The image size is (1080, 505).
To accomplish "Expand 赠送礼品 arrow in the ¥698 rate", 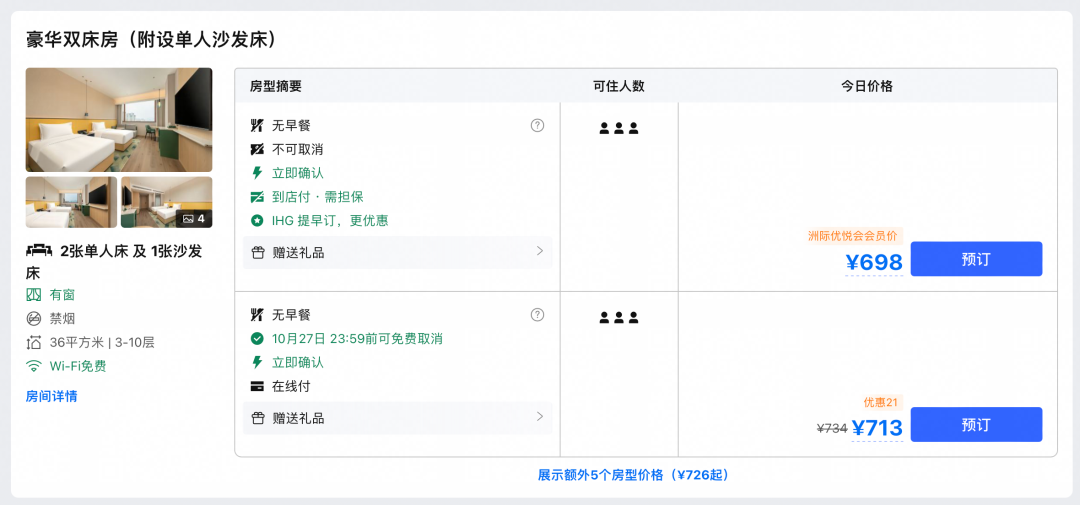I will (x=540, y=251).
